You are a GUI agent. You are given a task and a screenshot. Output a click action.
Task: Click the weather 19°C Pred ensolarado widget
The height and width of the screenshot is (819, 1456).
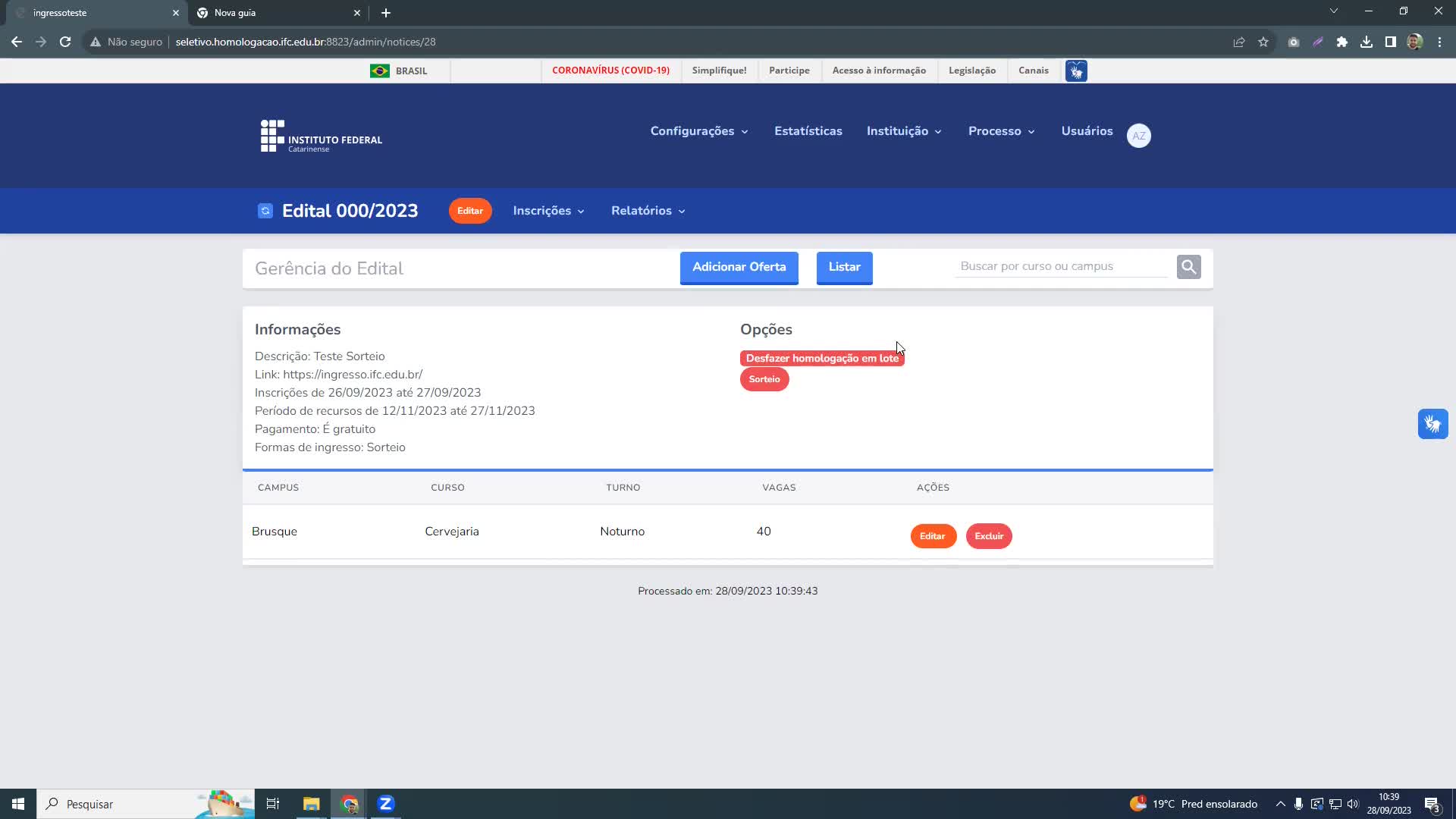(1194, 804)
